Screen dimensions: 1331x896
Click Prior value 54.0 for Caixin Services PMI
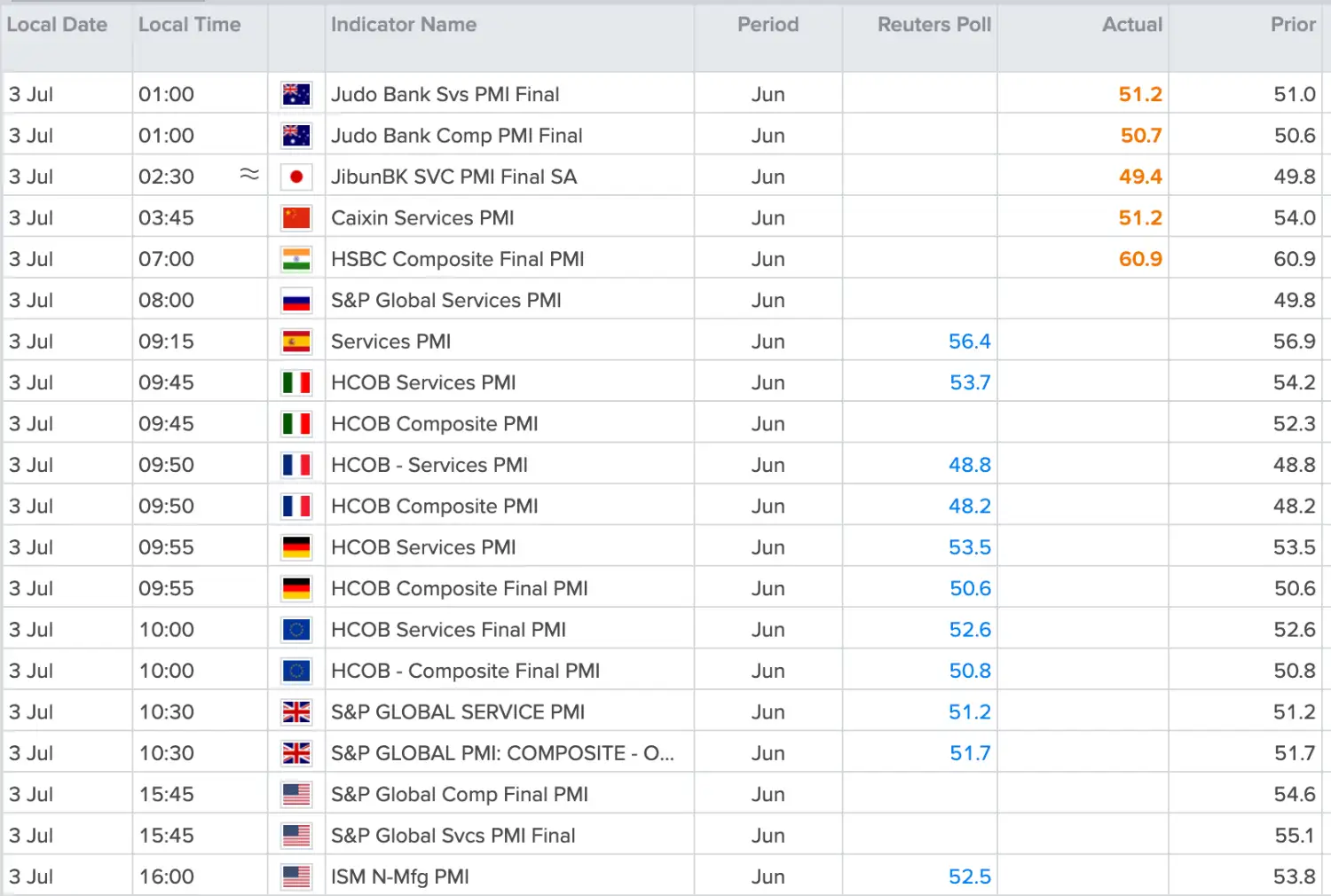click(1295, 218)
